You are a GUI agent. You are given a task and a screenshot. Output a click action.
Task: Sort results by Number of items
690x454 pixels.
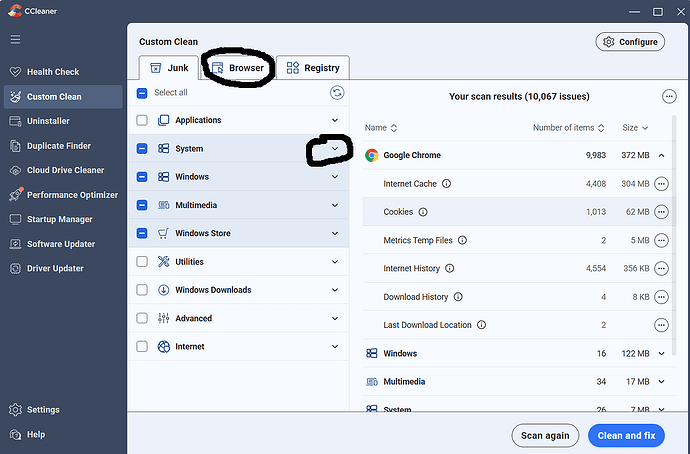569,128
